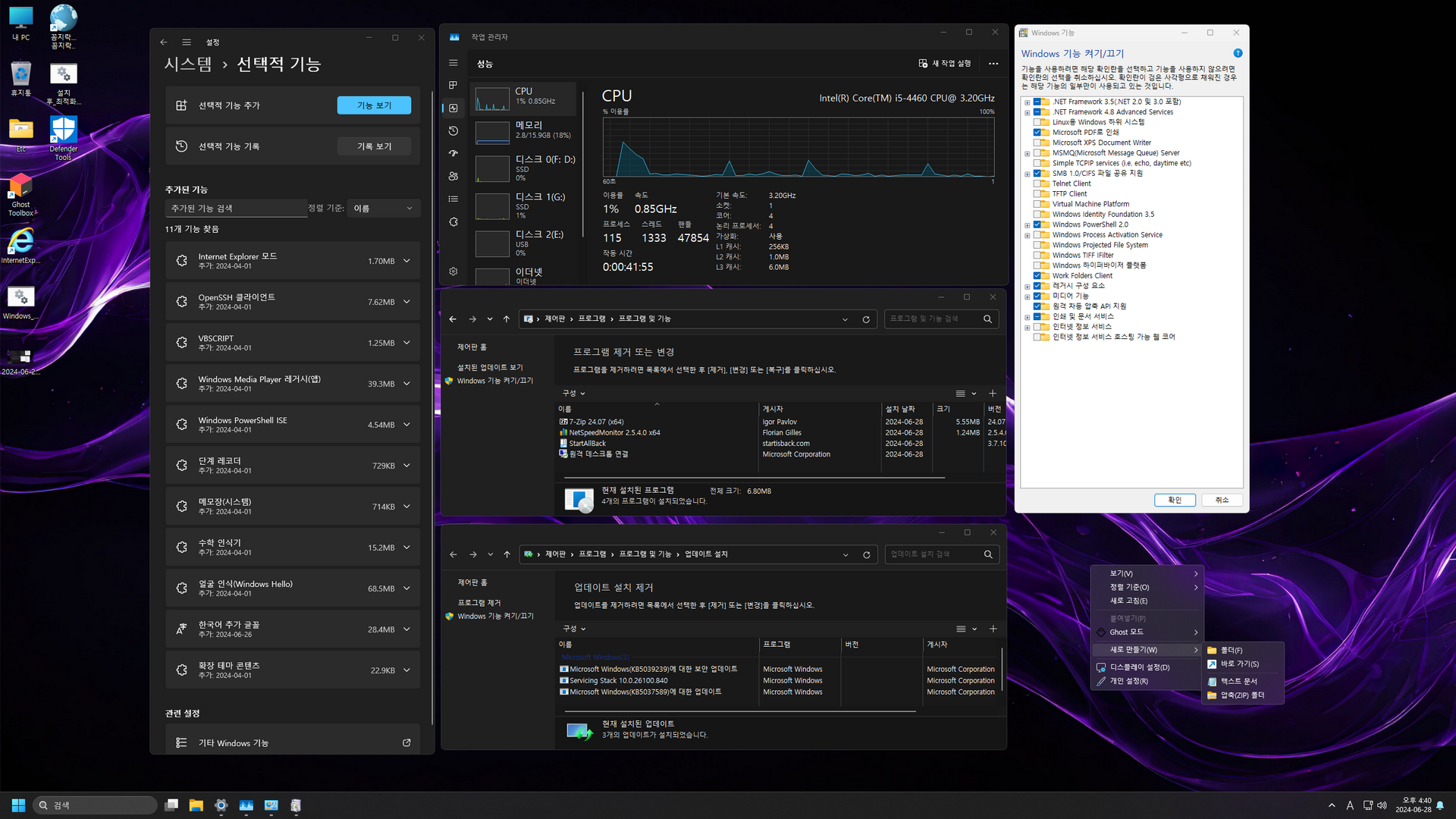This screenshot has width=1456, height=819.
Task: Open Task Manager services icon
Action: pyautogui.click(x=453, y=222)
